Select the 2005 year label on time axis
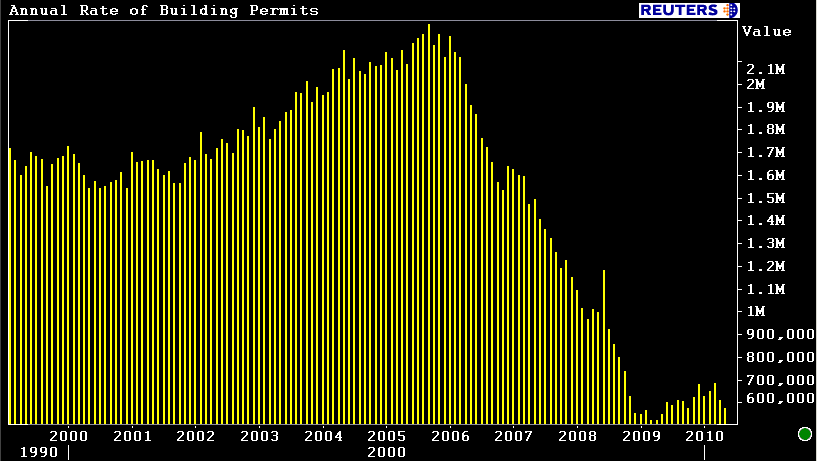 click(386, 436)
